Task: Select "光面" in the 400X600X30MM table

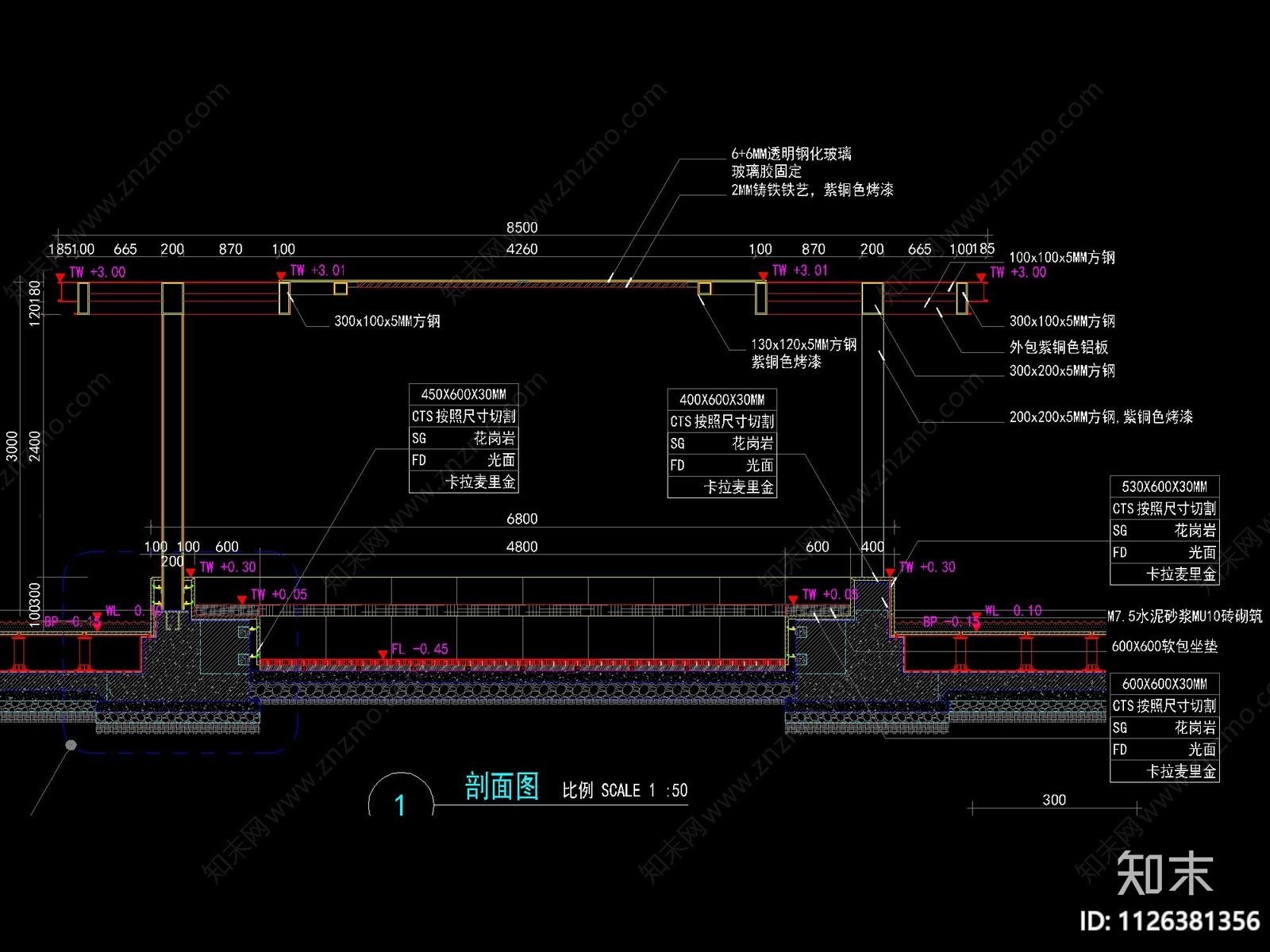Action: point(760,466)
